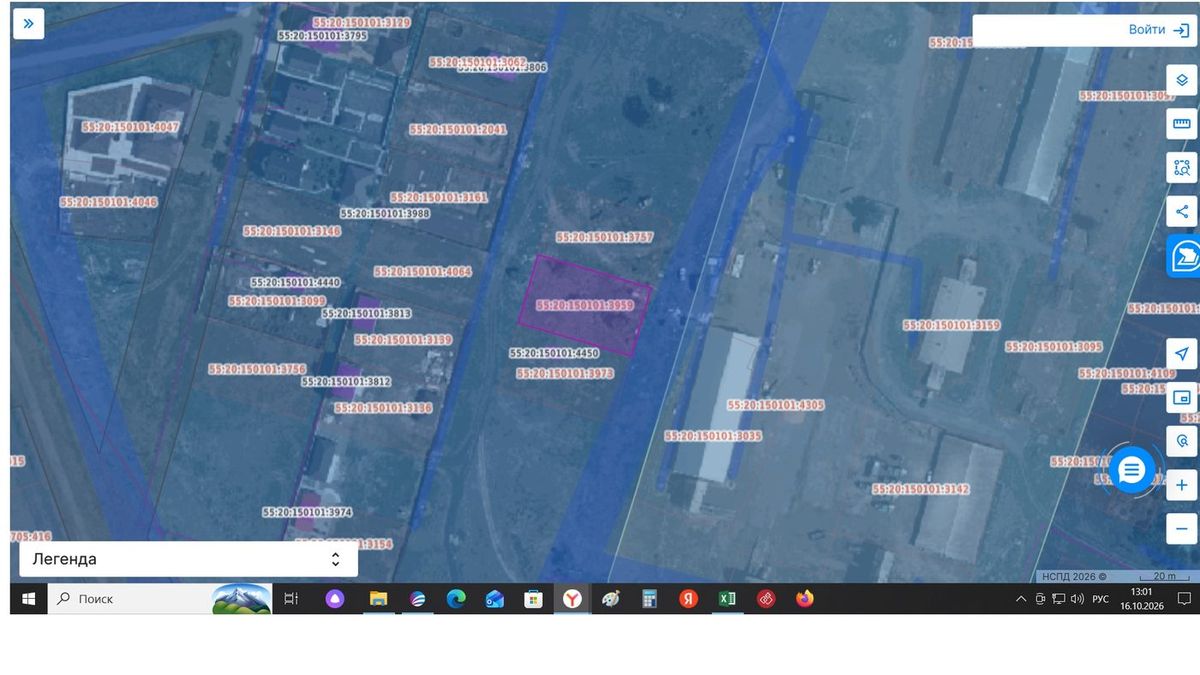This screenshot has width=1200, height=675.
Task: Open the taskbar clock showing 13:01
Action: [x=1141, y=598]
